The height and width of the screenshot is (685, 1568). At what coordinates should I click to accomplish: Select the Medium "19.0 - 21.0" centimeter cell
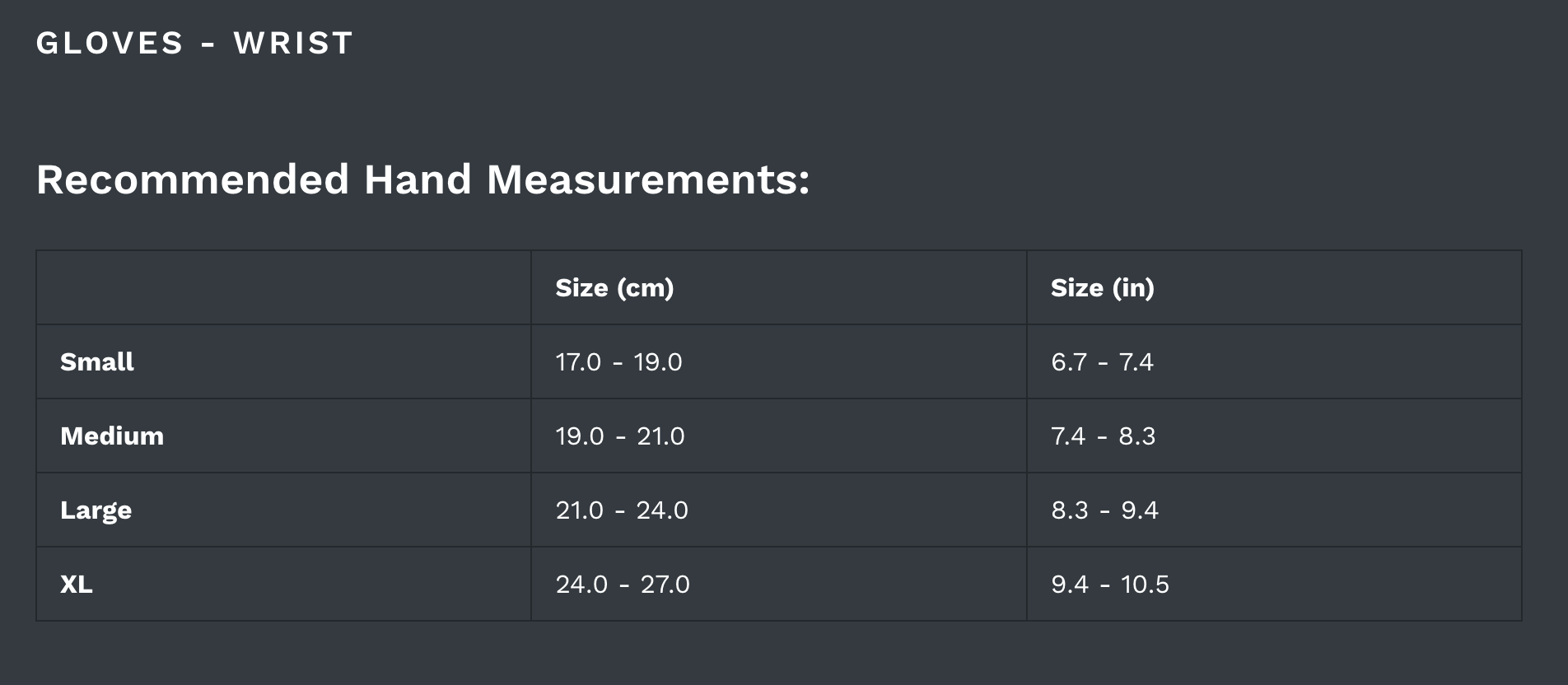pyautogui.click(x=620, y=436)
